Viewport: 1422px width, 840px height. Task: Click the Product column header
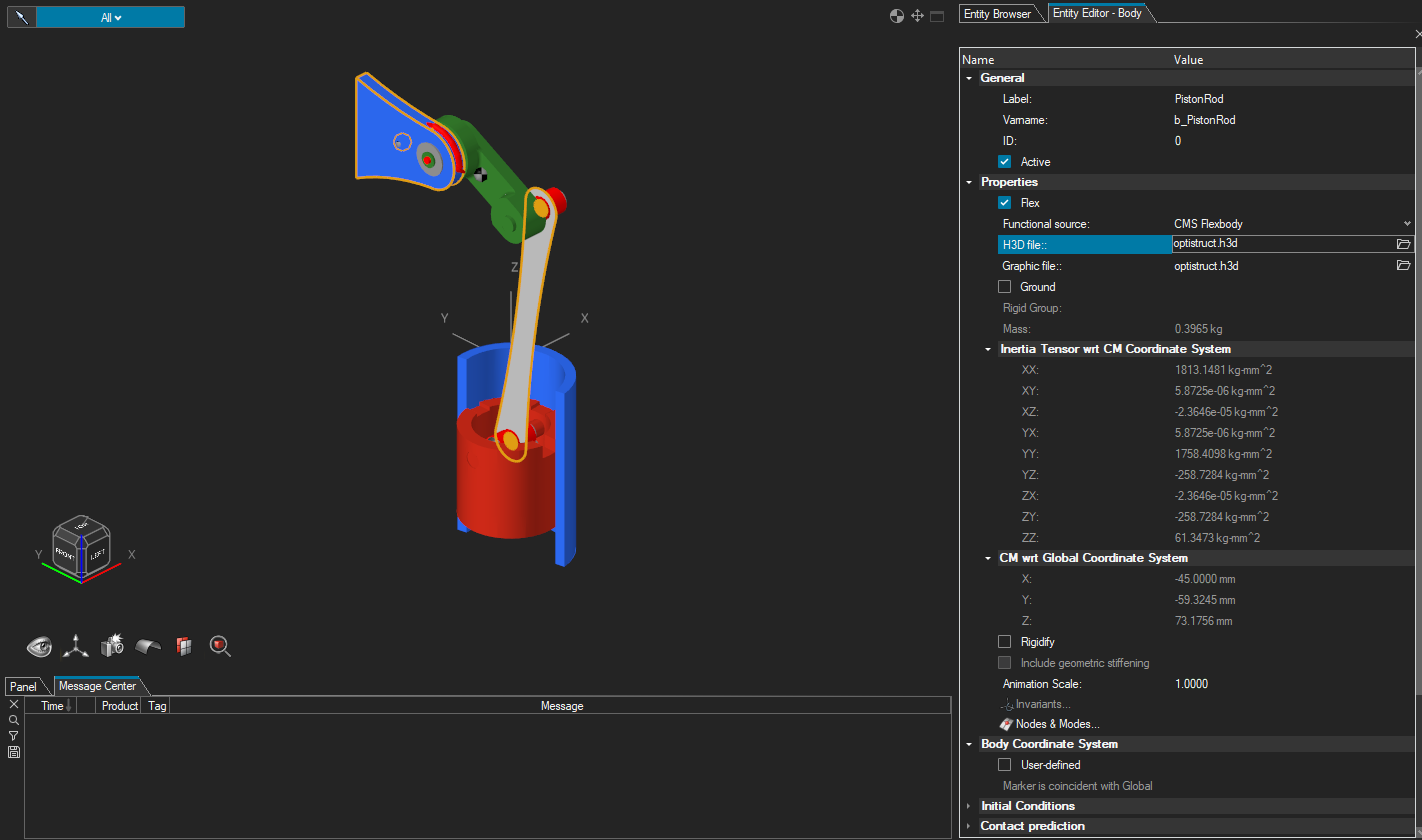[x=120, y=706]
